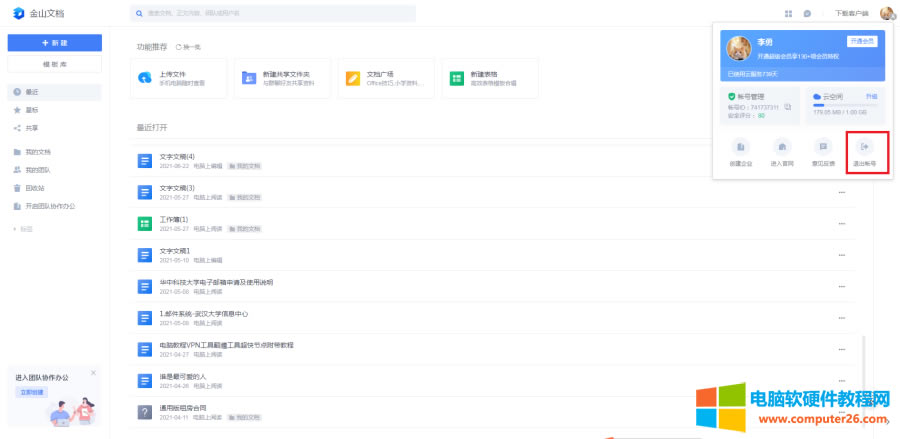Click the 新建共享文件夹 folder icon
The image size is (900, 439).
[x=249, y=78]
